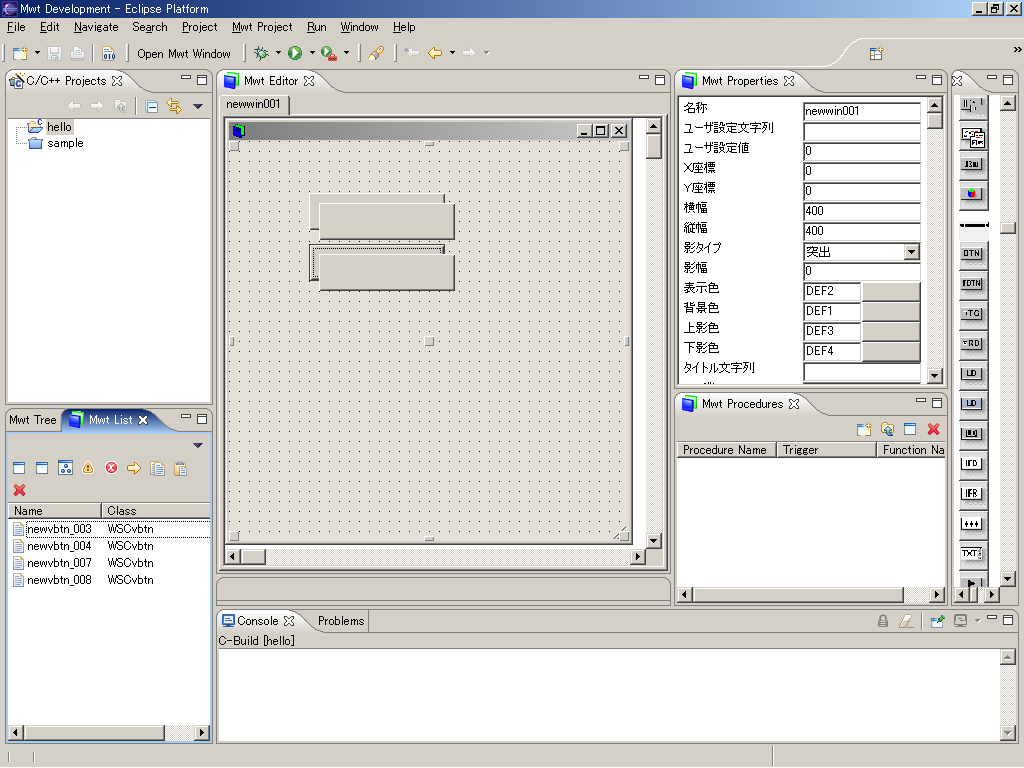Open dropdown next to New wizard icon
1024x768 pixels.
point(37,53)
